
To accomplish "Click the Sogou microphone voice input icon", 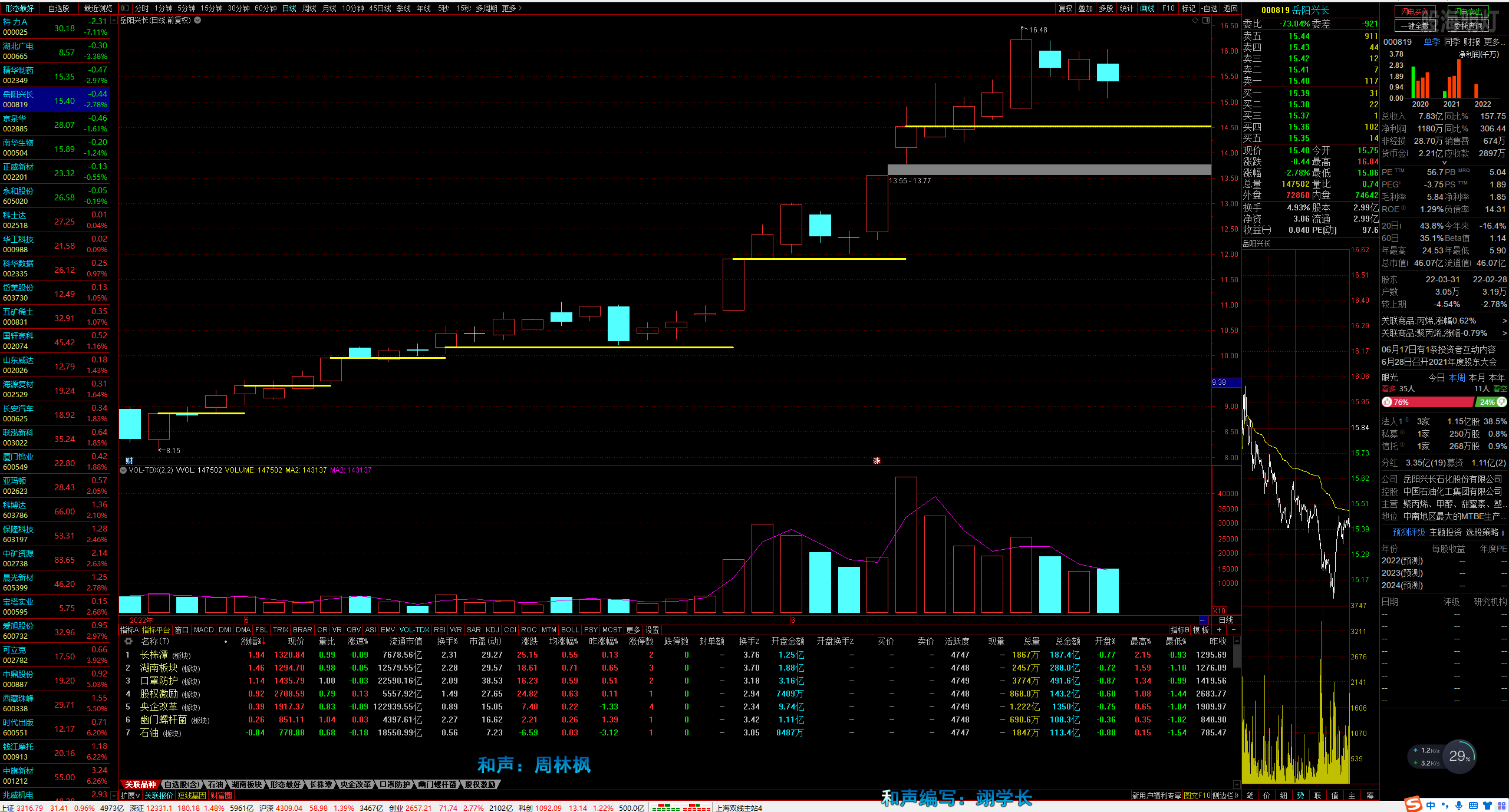I will (1458, 805).
